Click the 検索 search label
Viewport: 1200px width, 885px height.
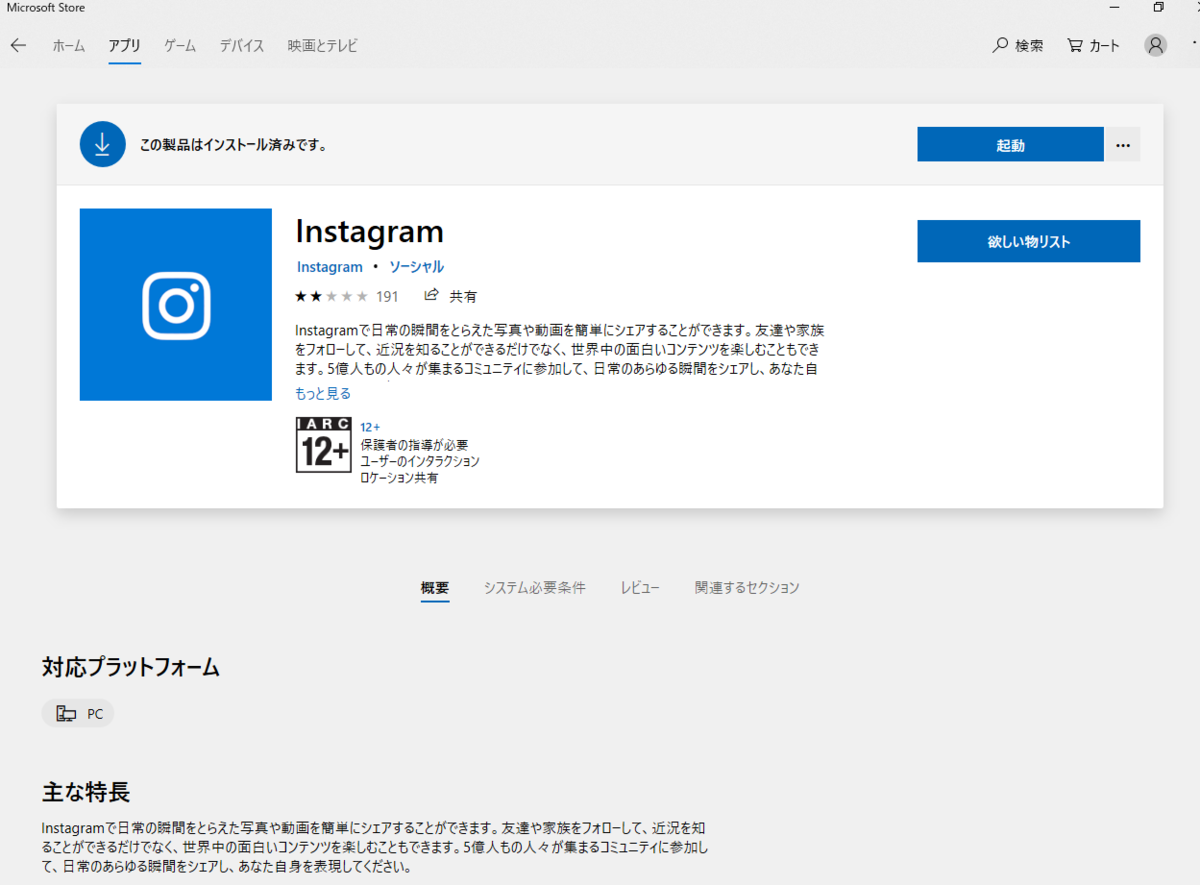pos(1029,46)
